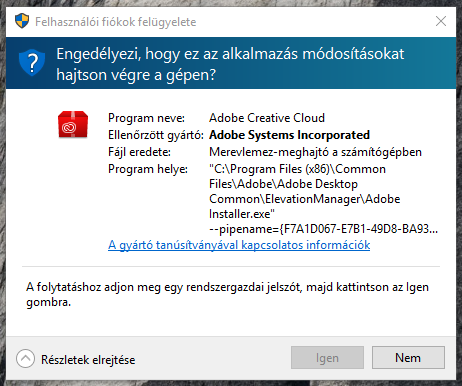Click the UAC shield icon in title bar
The width and height of the screenshot is (462, 386).
[x=22, y=21]
